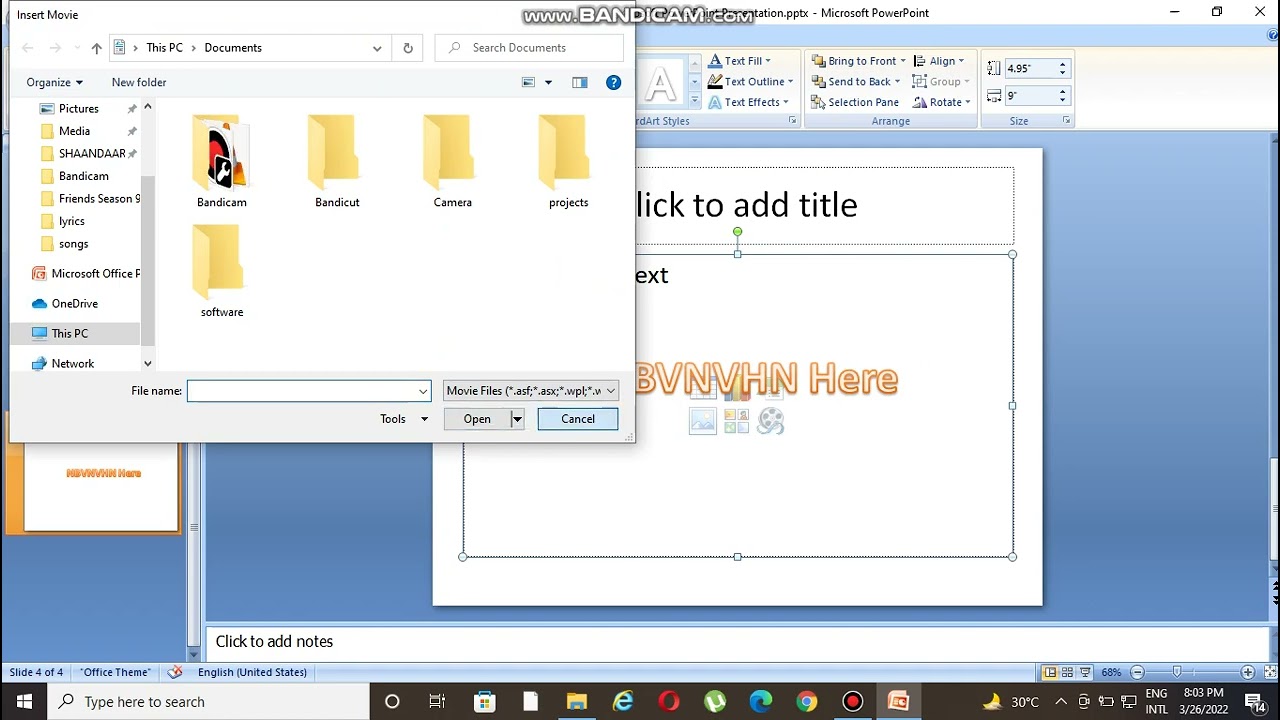Click the Open button arrow
Image resolution: width=1280 pixels, height=720 pixels.
[x=517, y=419]
